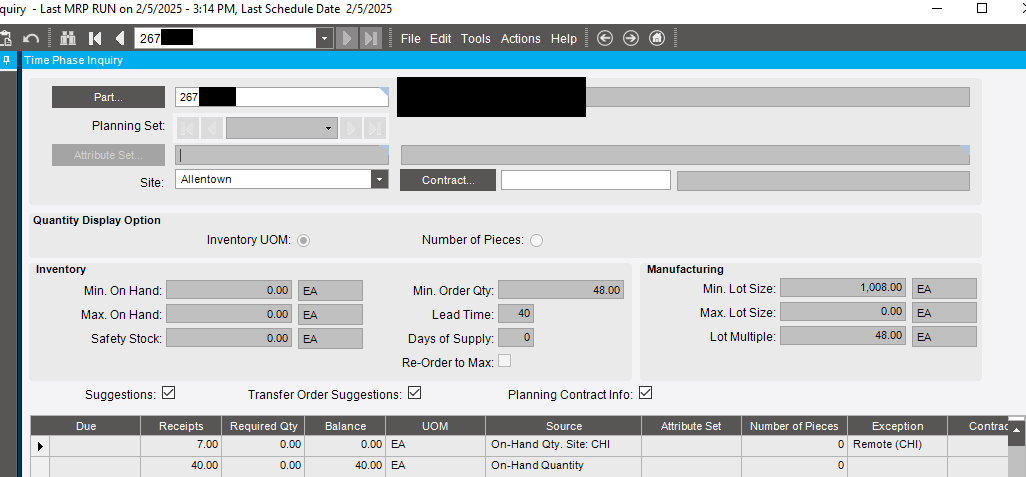
Task: Click the Undo arrow icon
Action: (x=31, y=39)
